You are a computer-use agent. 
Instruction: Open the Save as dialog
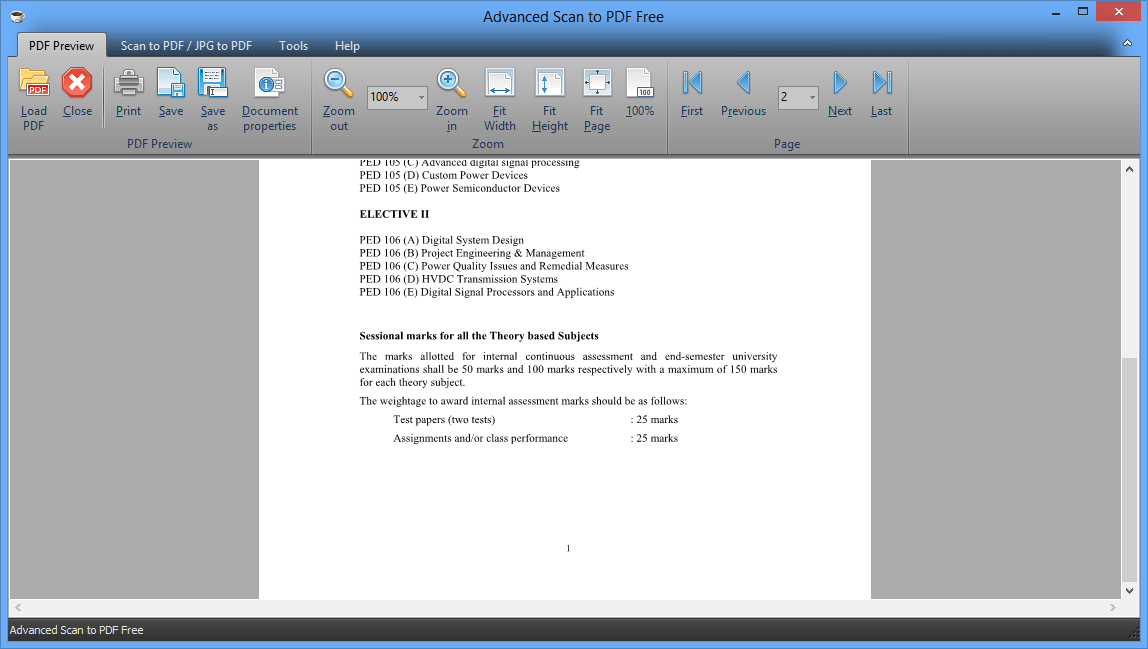212,84
